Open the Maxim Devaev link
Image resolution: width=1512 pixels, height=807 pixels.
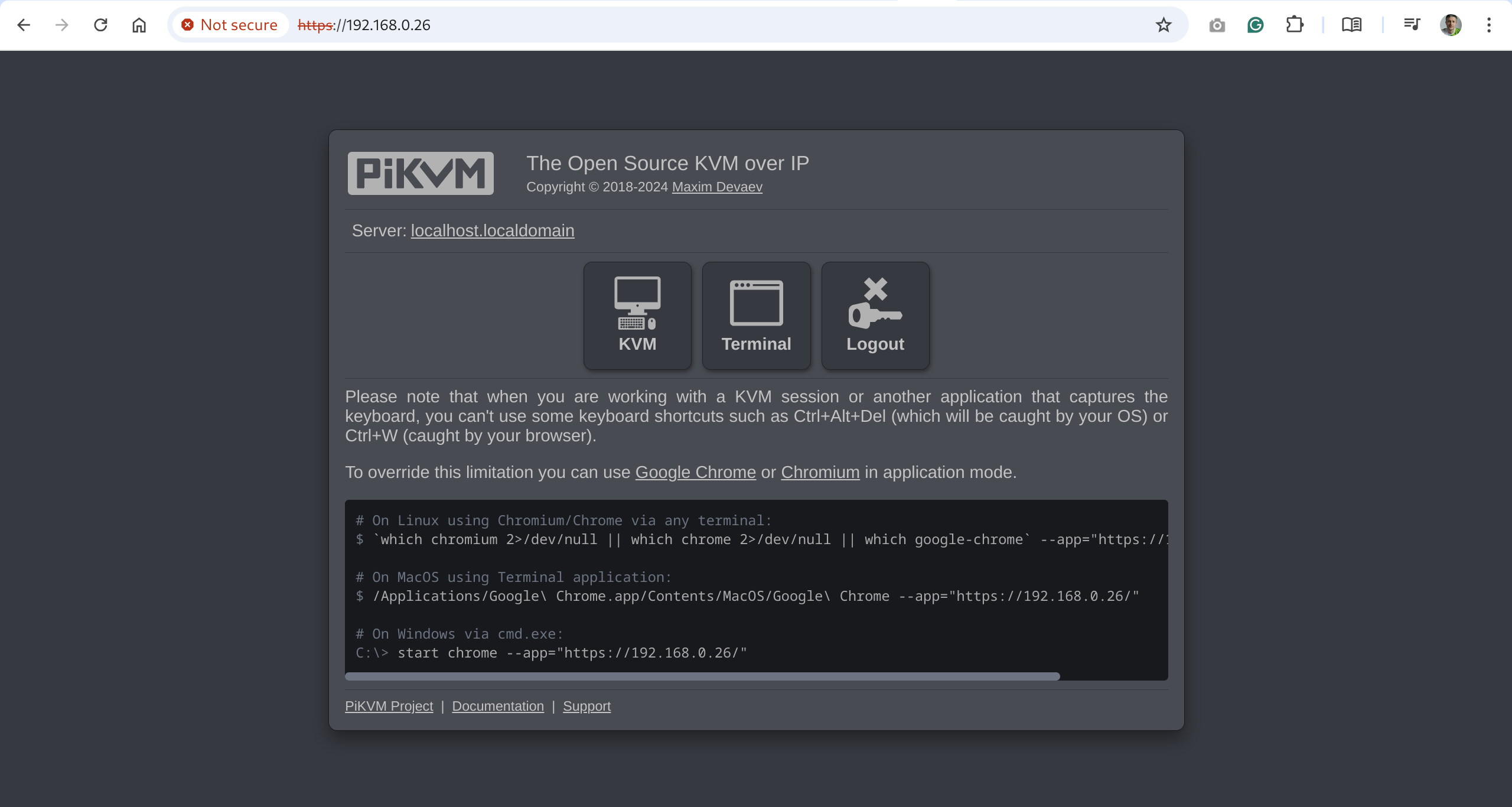pos(717,187)
